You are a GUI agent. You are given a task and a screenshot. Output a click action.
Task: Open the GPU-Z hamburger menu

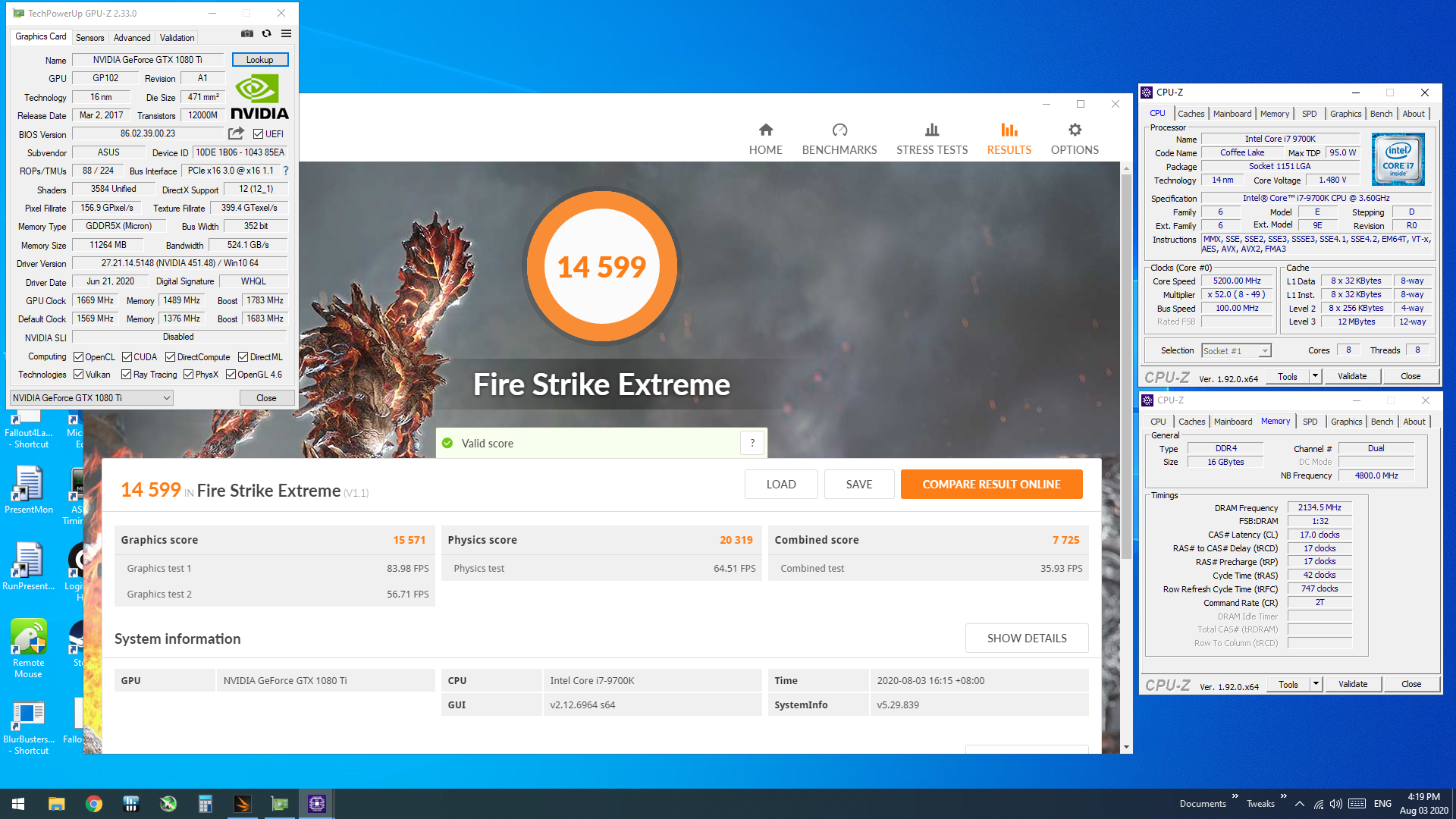tap(286, 33)
